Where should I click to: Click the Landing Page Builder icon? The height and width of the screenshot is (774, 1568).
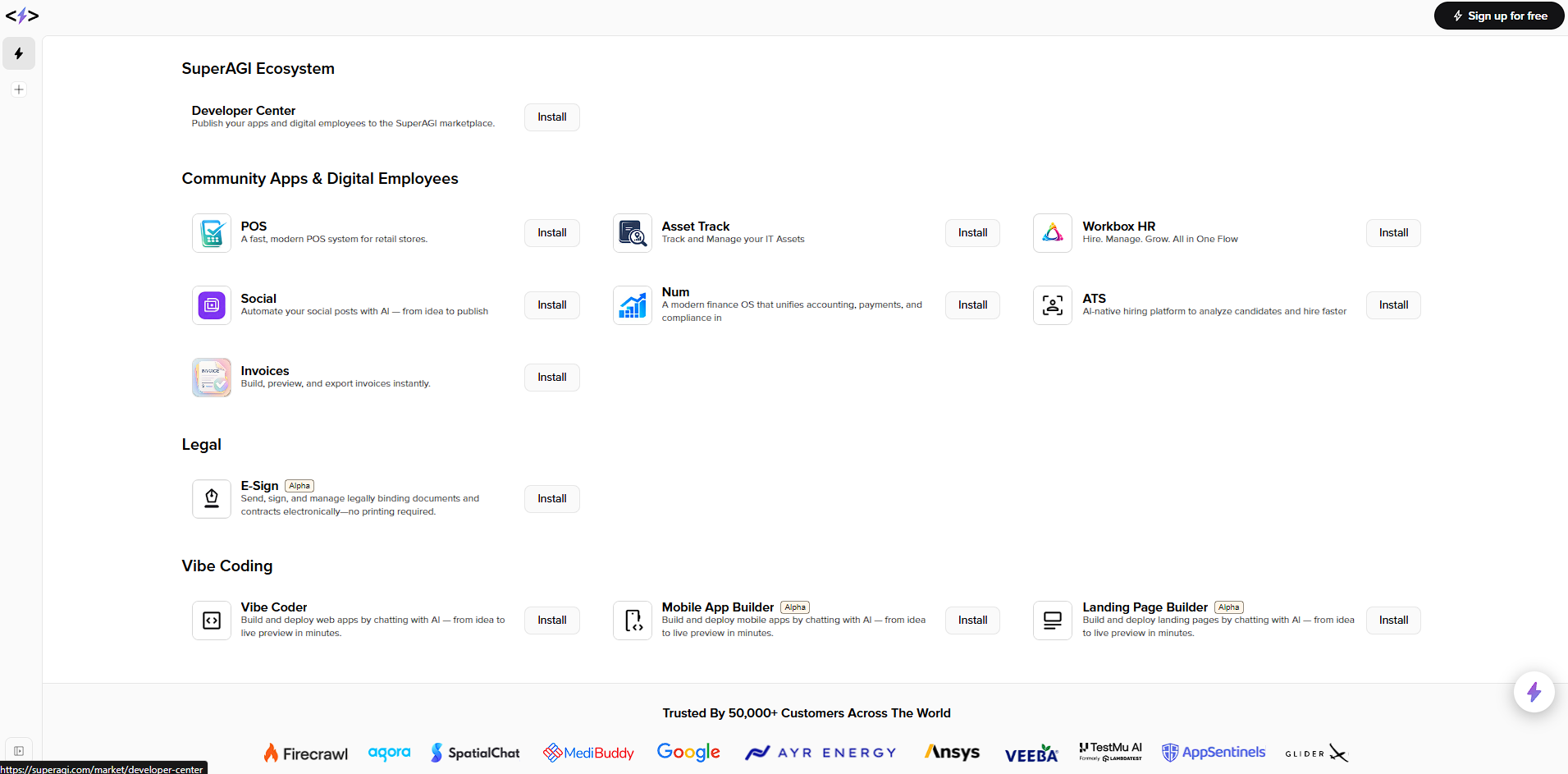coord(1053,621)
